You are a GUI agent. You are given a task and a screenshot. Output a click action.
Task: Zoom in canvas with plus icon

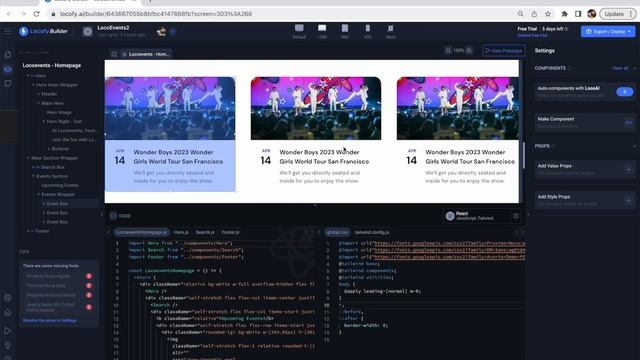click(469, 51)
